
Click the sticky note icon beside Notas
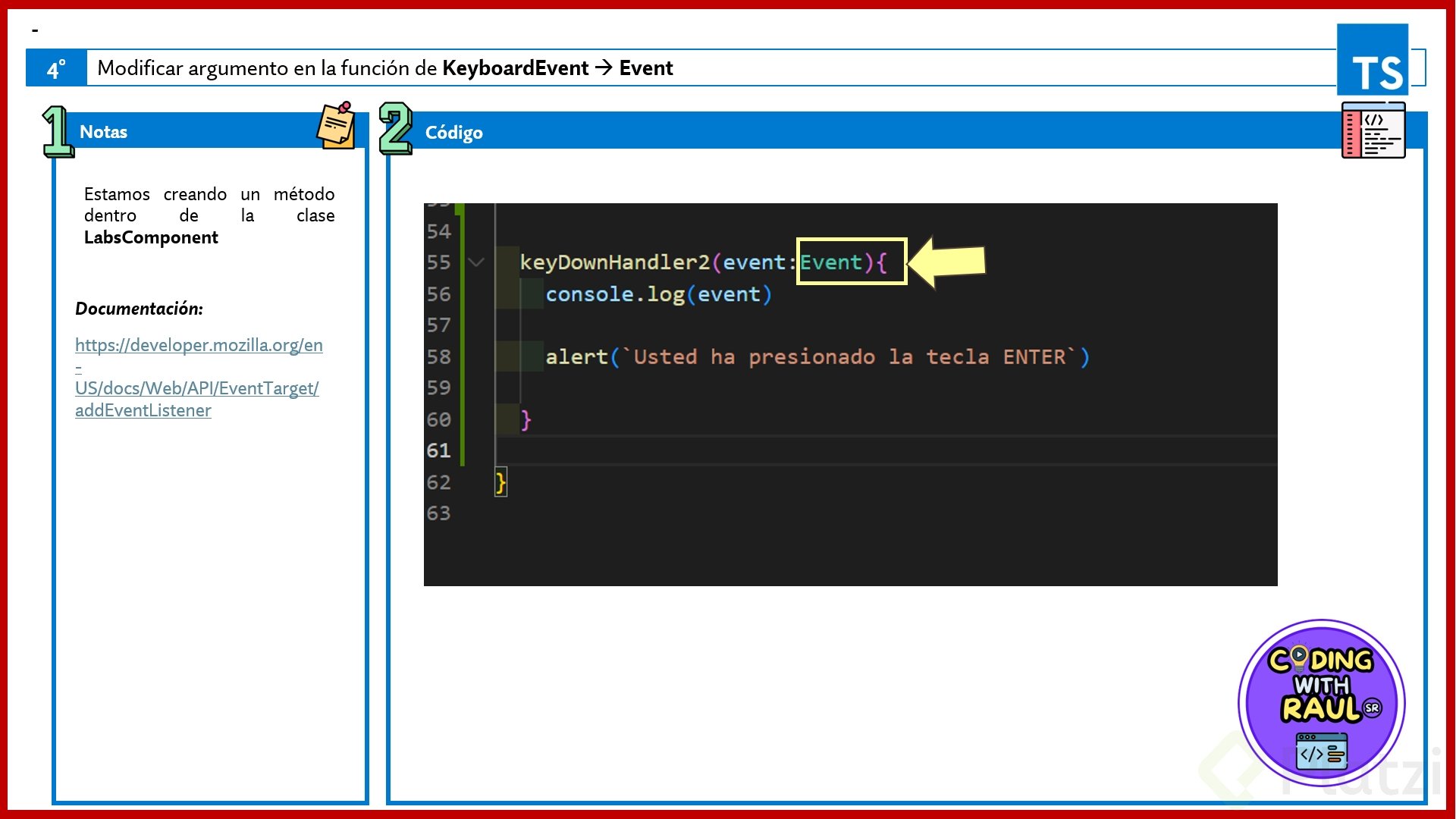pos(336,126)
